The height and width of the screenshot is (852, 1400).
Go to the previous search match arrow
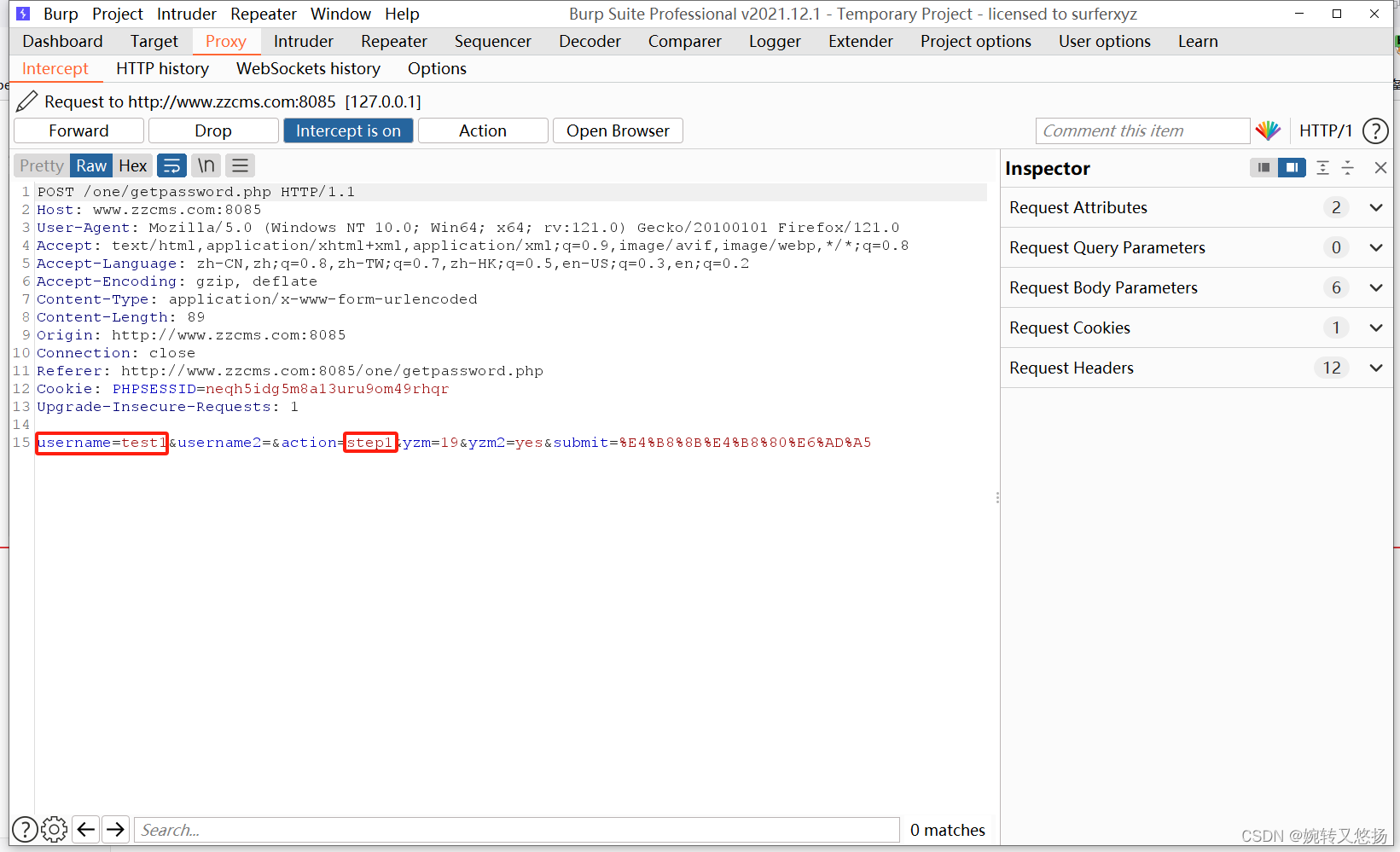pos(86,829)
